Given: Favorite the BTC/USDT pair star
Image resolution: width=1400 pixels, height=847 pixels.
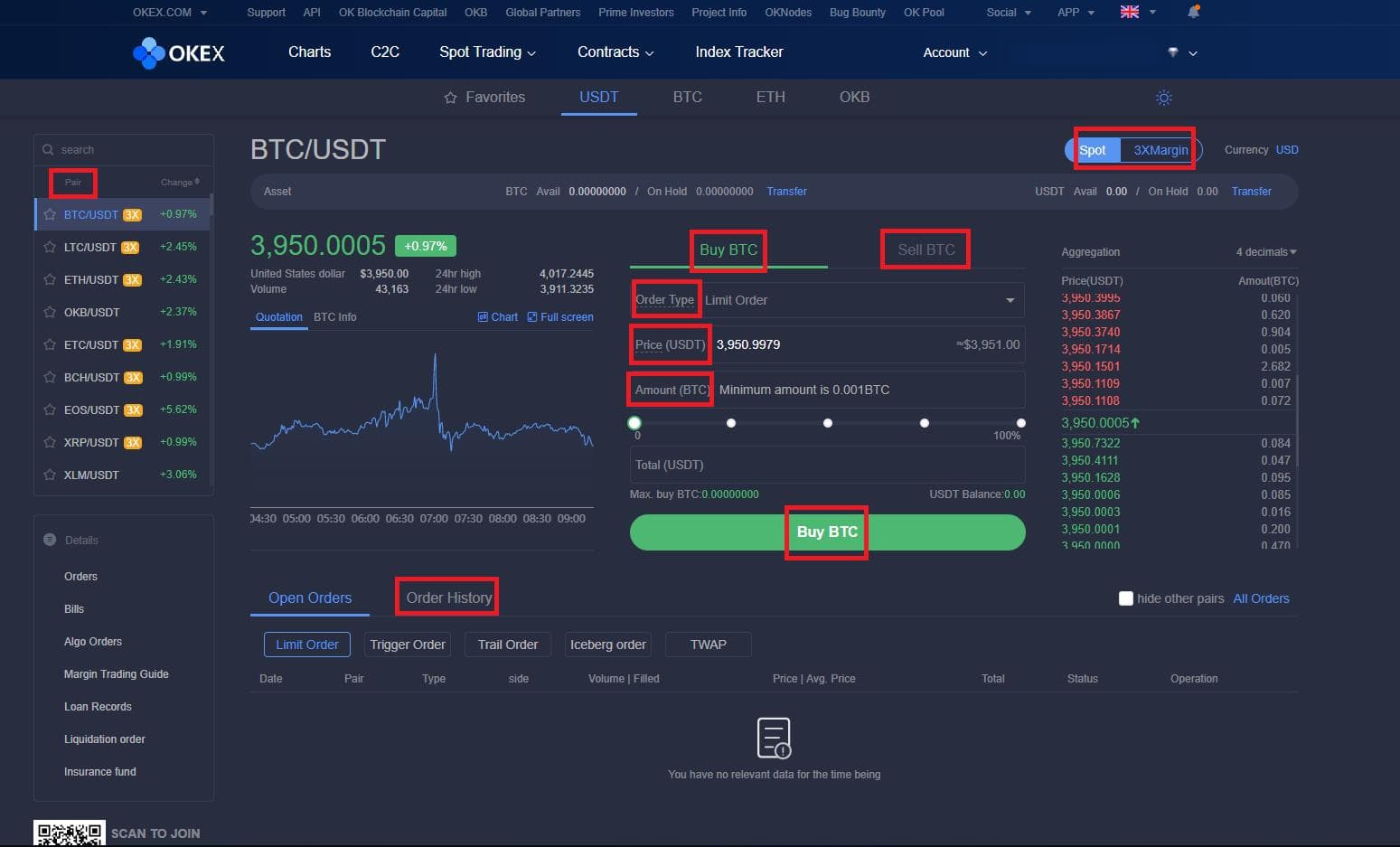Looking at the screenshot, I should [50, 215].
